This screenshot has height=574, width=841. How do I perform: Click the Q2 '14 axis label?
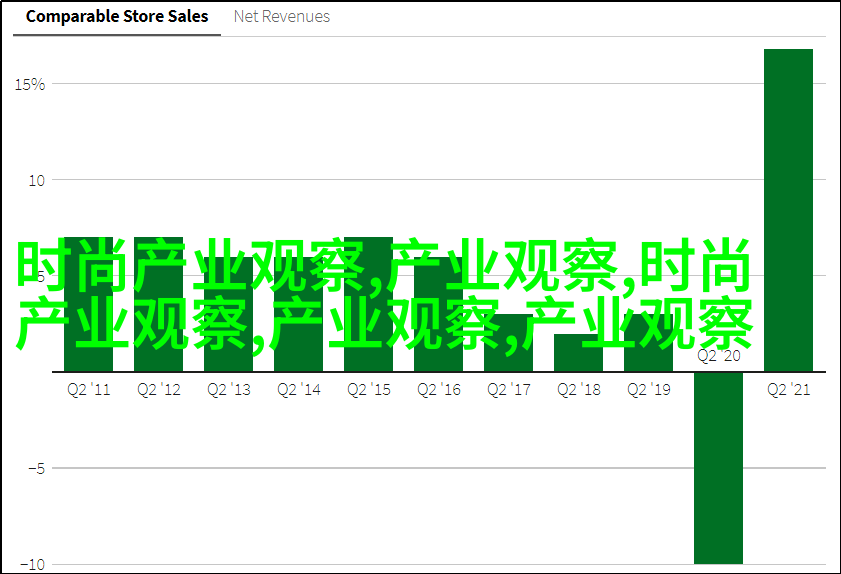299,389
